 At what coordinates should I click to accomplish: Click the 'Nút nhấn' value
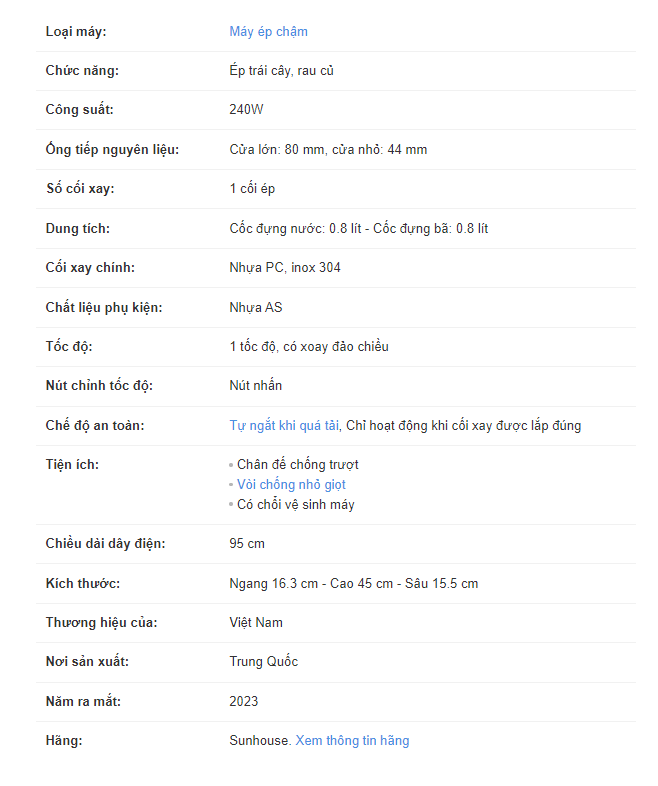(x=255, y=386)
